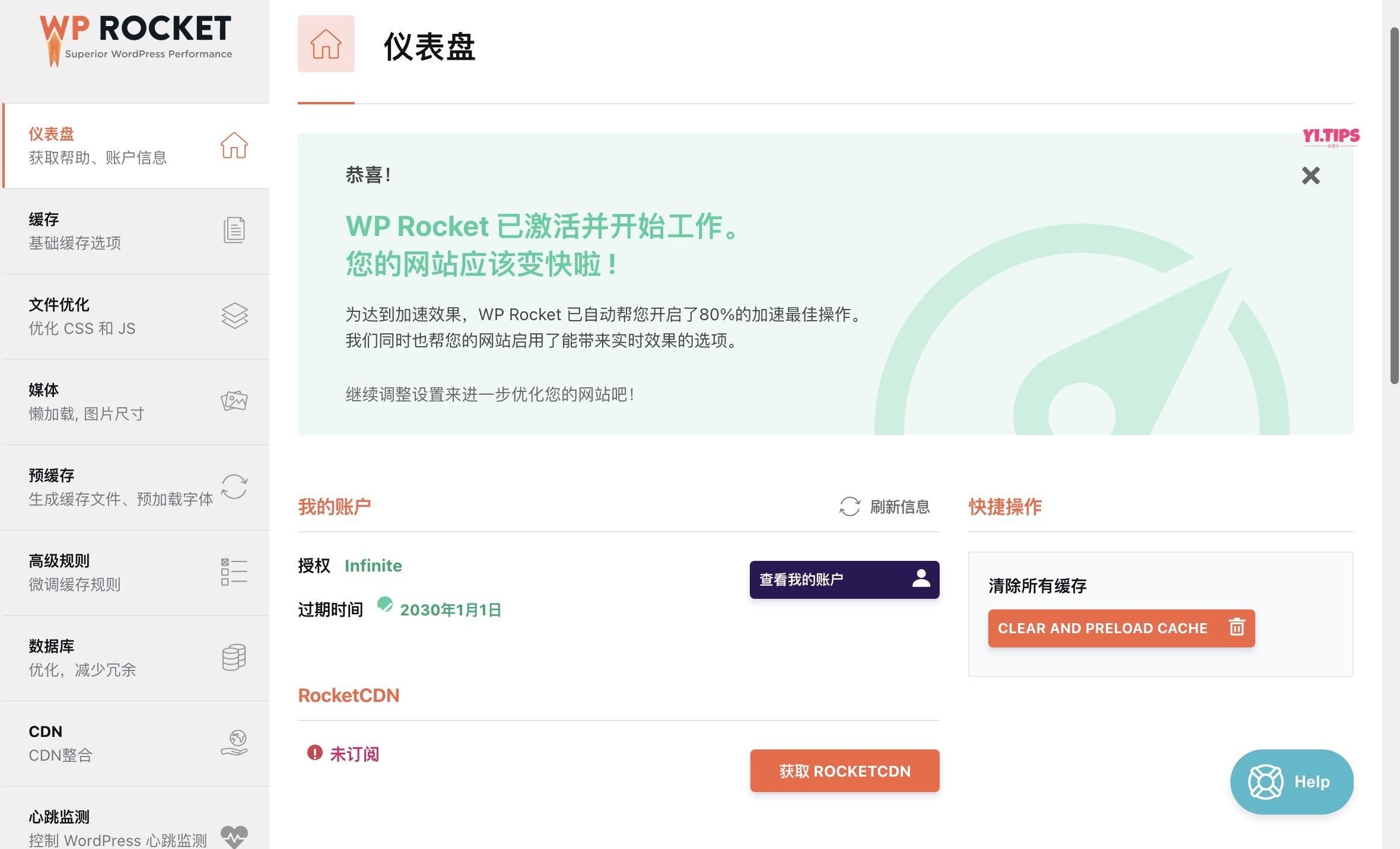Open the 缓存 cache settings menu
1400x849 pixels.
136,231
